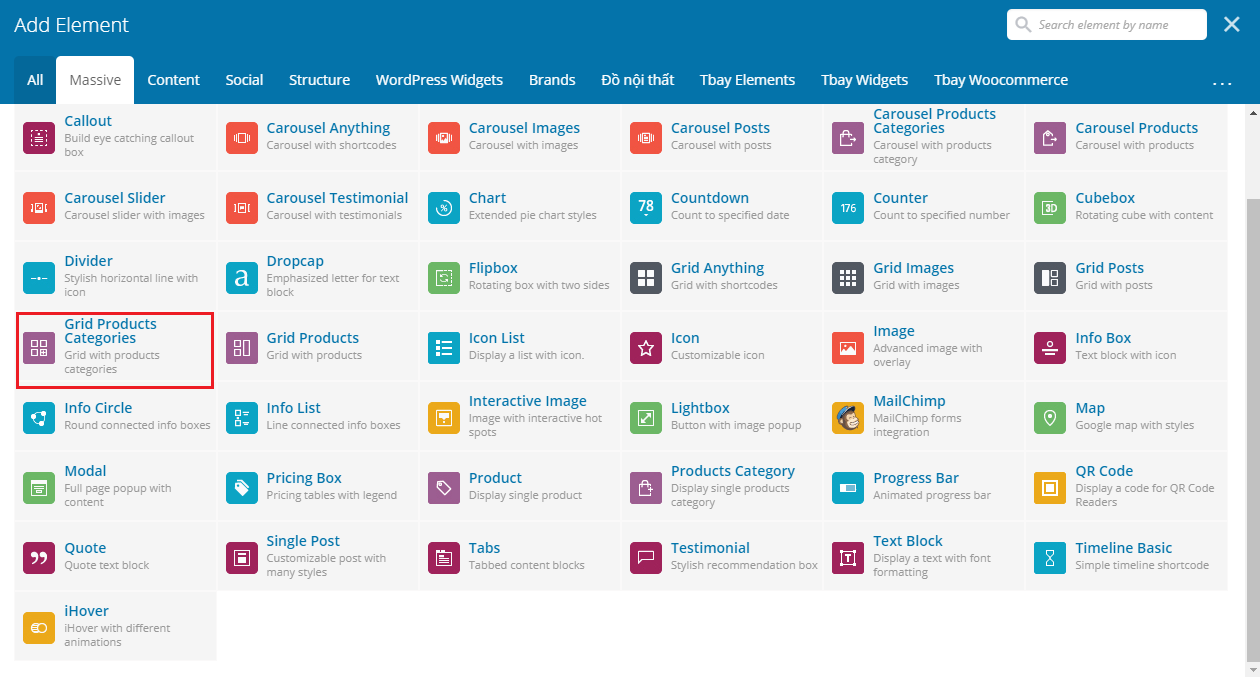
Task: Select the Lightbox expand icon
Action: (646, 418)
